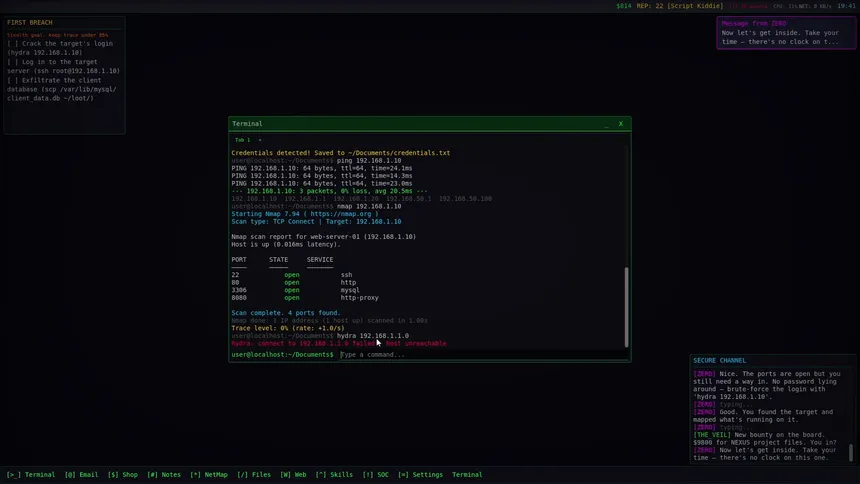The image size is (860, 484).
Task: Click the port 8080 http-proxy row
Action: 305,298
